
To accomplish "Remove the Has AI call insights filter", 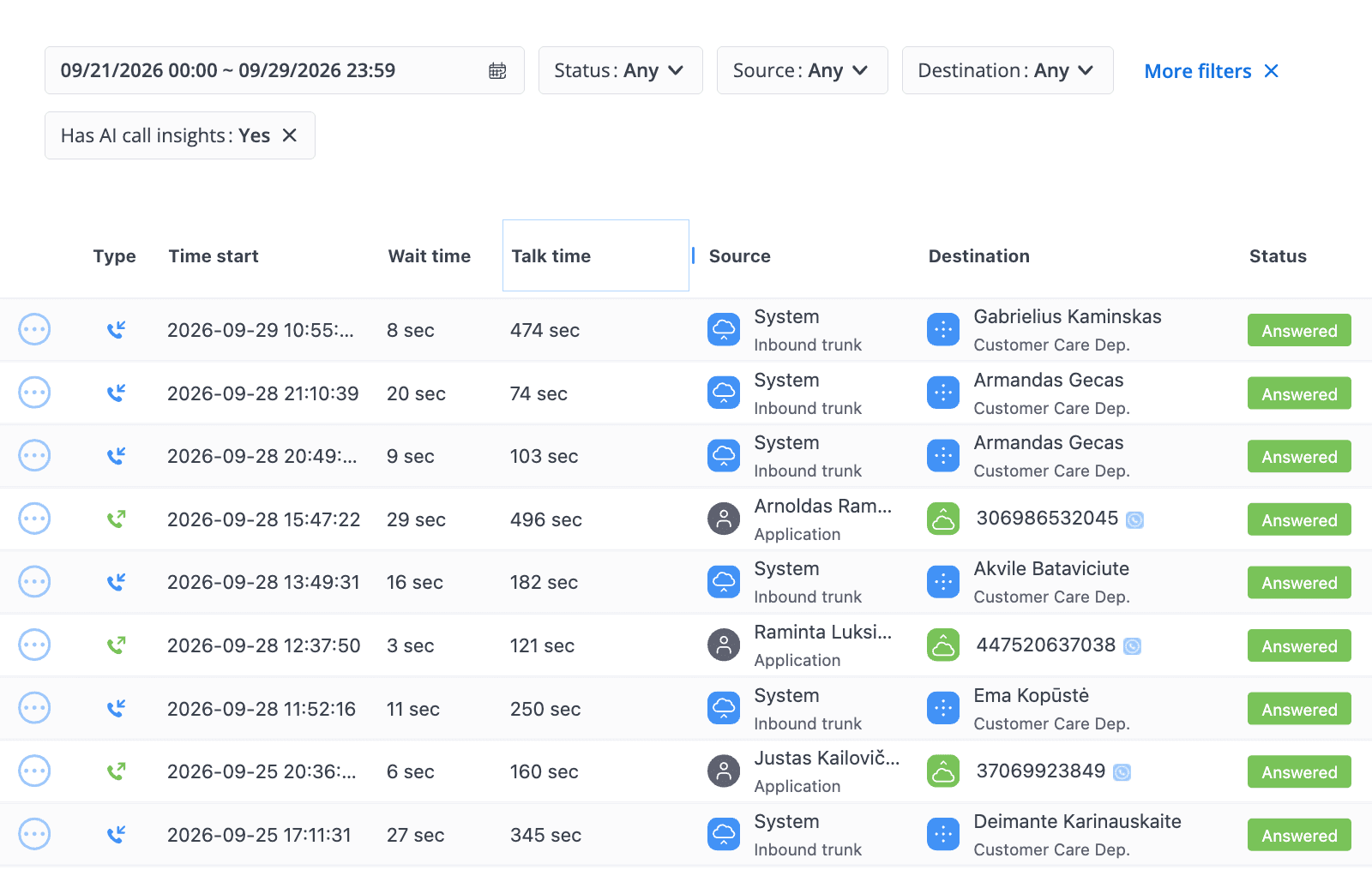I will coord(290,135).
